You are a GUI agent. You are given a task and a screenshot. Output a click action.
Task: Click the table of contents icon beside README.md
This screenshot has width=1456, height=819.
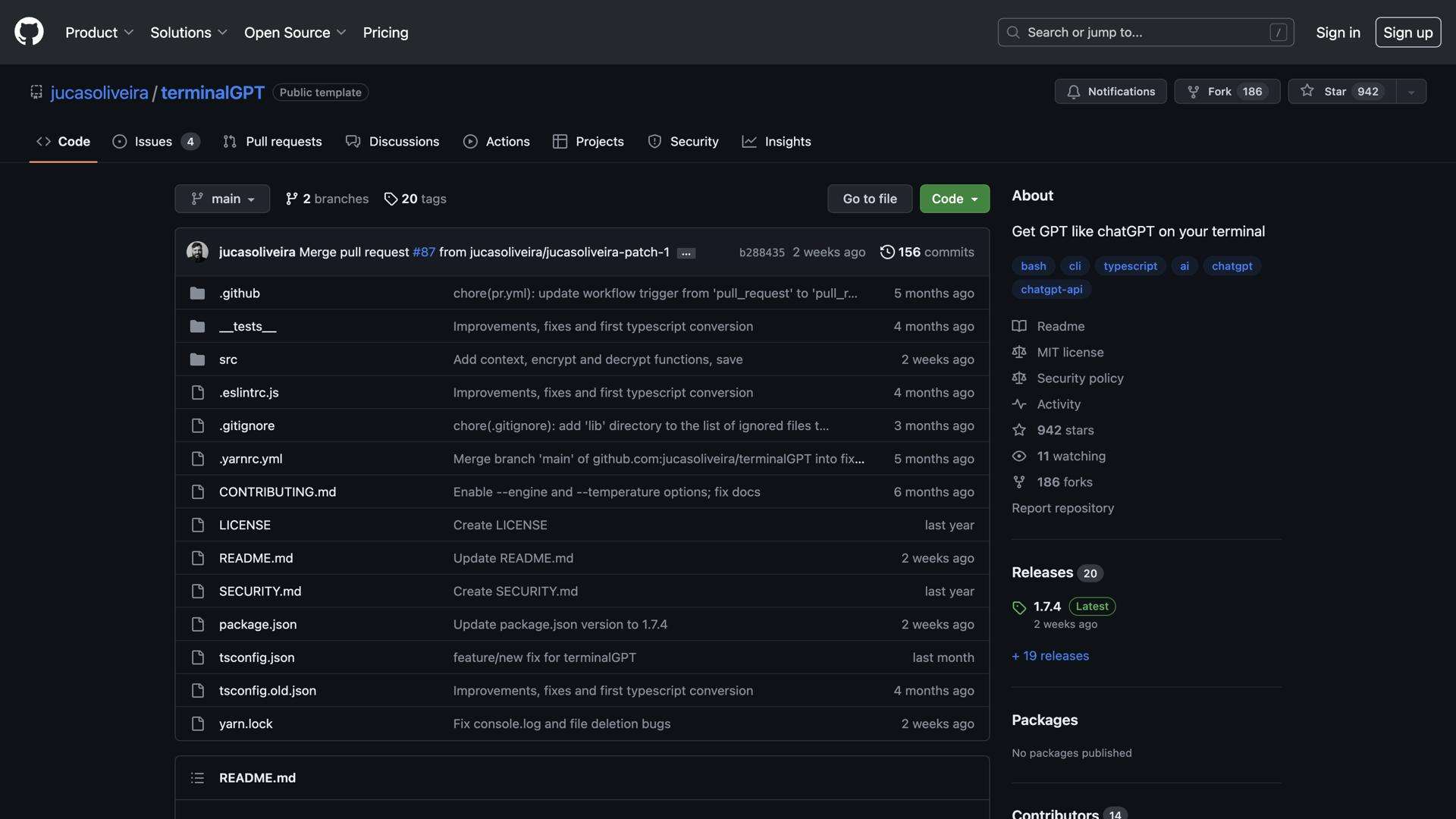(197, 777)
